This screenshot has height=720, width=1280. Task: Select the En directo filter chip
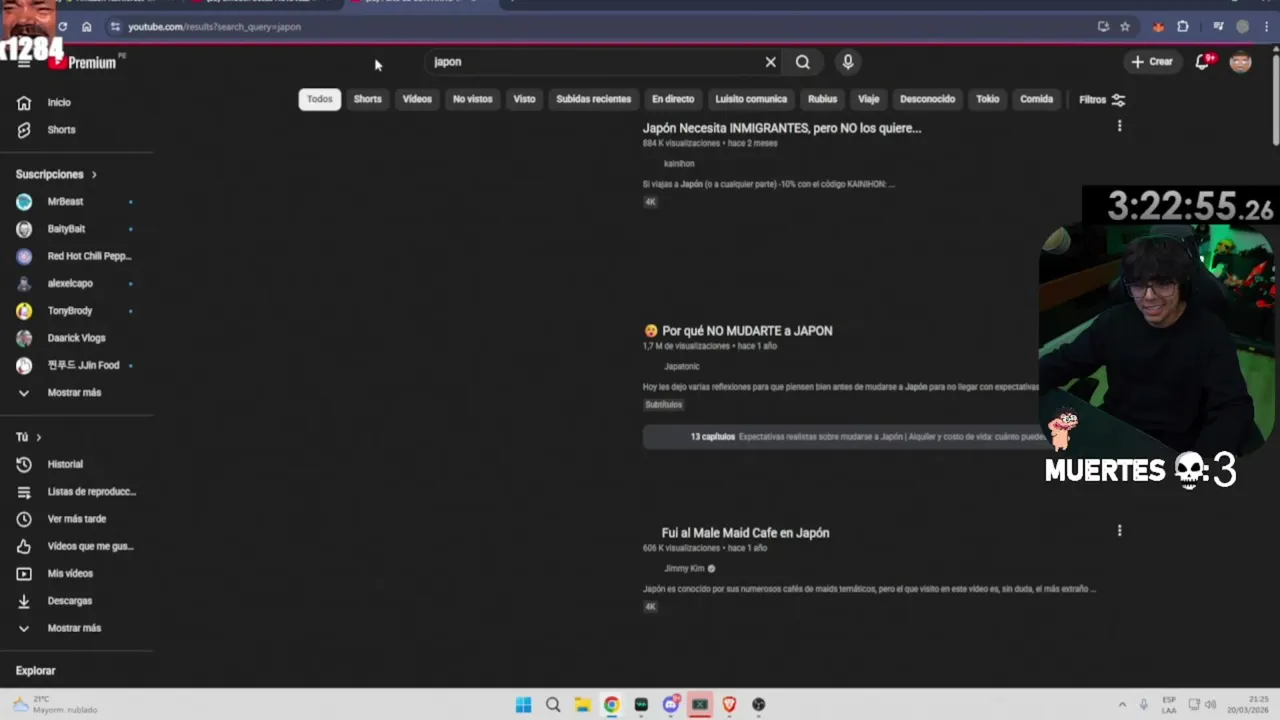coord(673,99)
